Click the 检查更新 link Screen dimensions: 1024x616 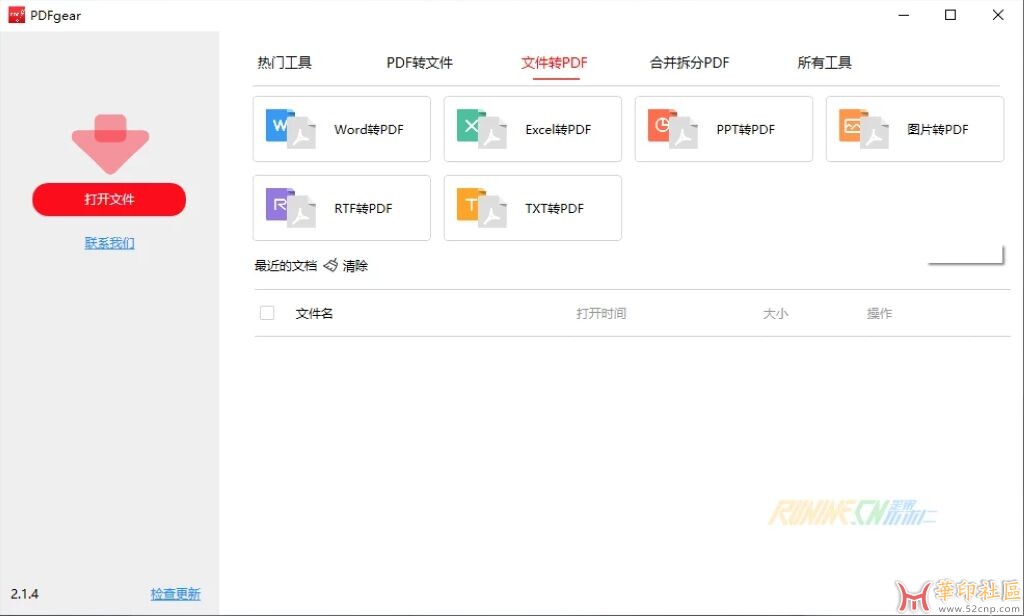[175, 594]
